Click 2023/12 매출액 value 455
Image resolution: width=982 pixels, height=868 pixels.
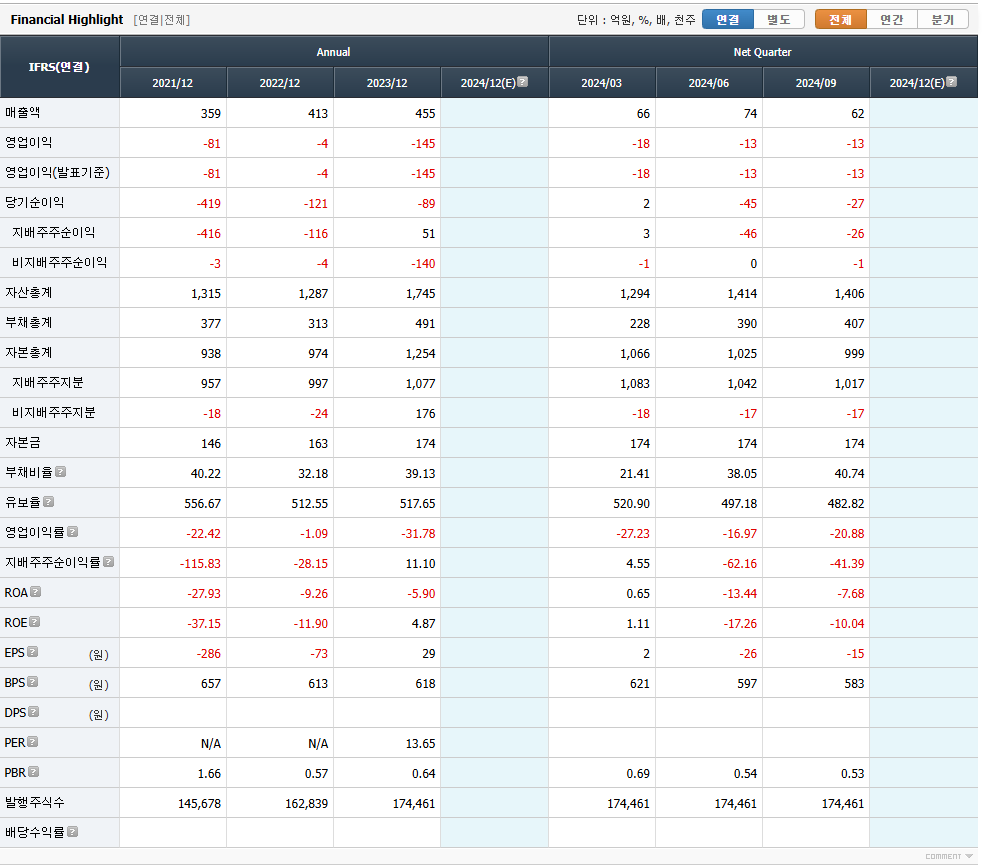coord(425,114)
